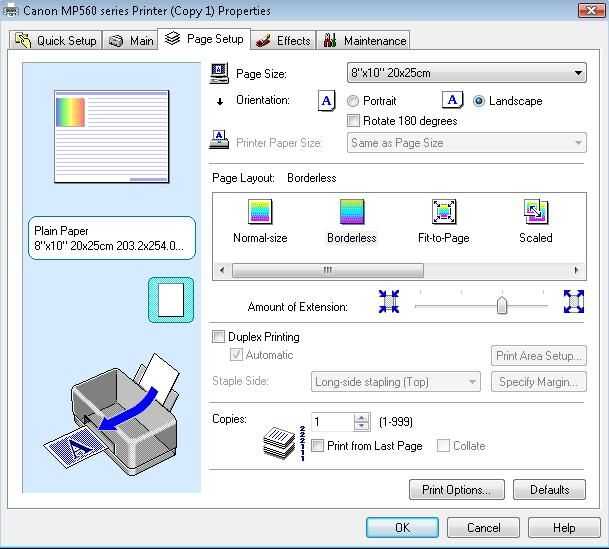
Task: Switch to the Quick Setup tab
Action: [56, 40]
